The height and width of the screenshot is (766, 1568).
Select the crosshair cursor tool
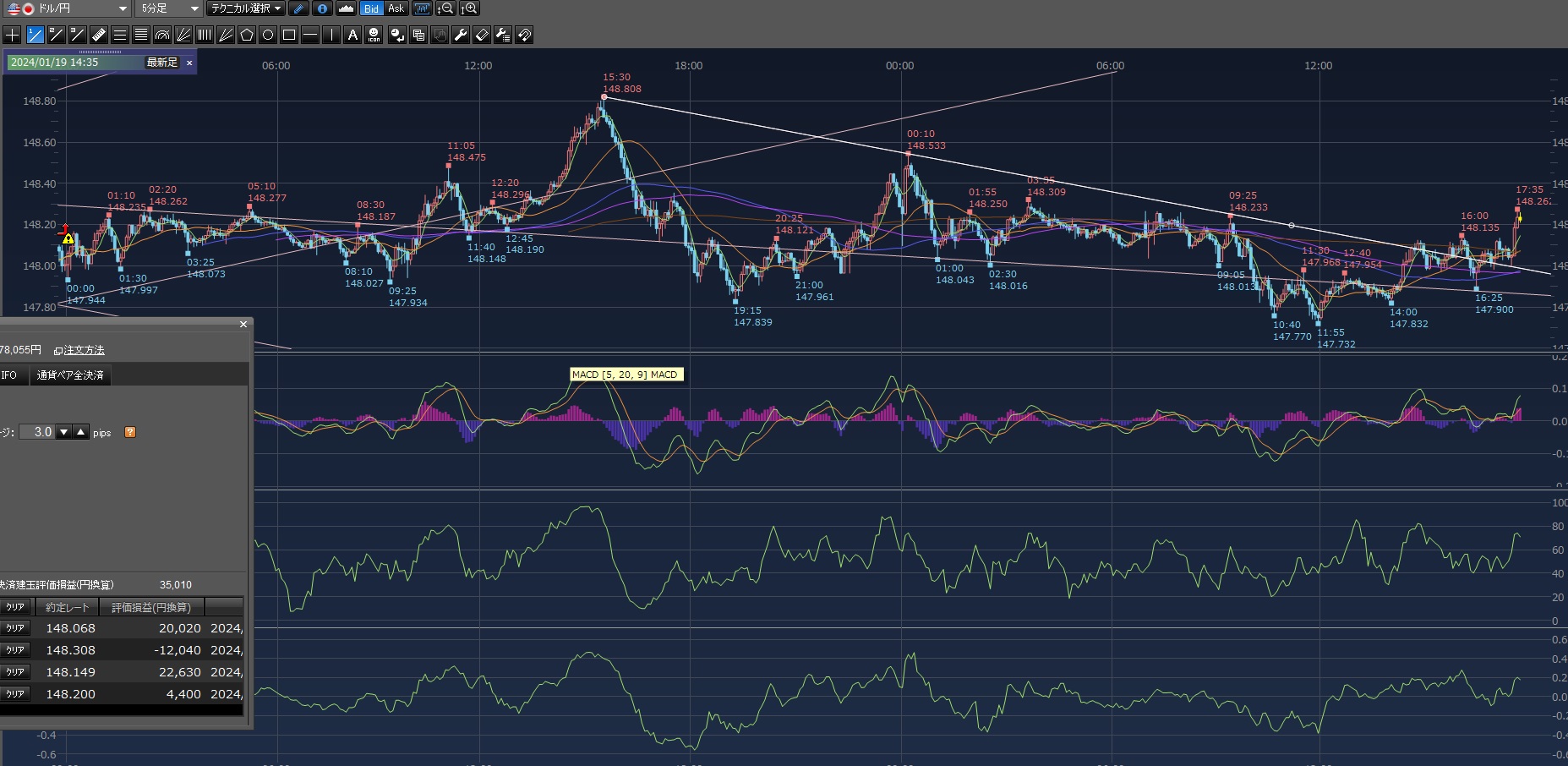coord(13,35)
